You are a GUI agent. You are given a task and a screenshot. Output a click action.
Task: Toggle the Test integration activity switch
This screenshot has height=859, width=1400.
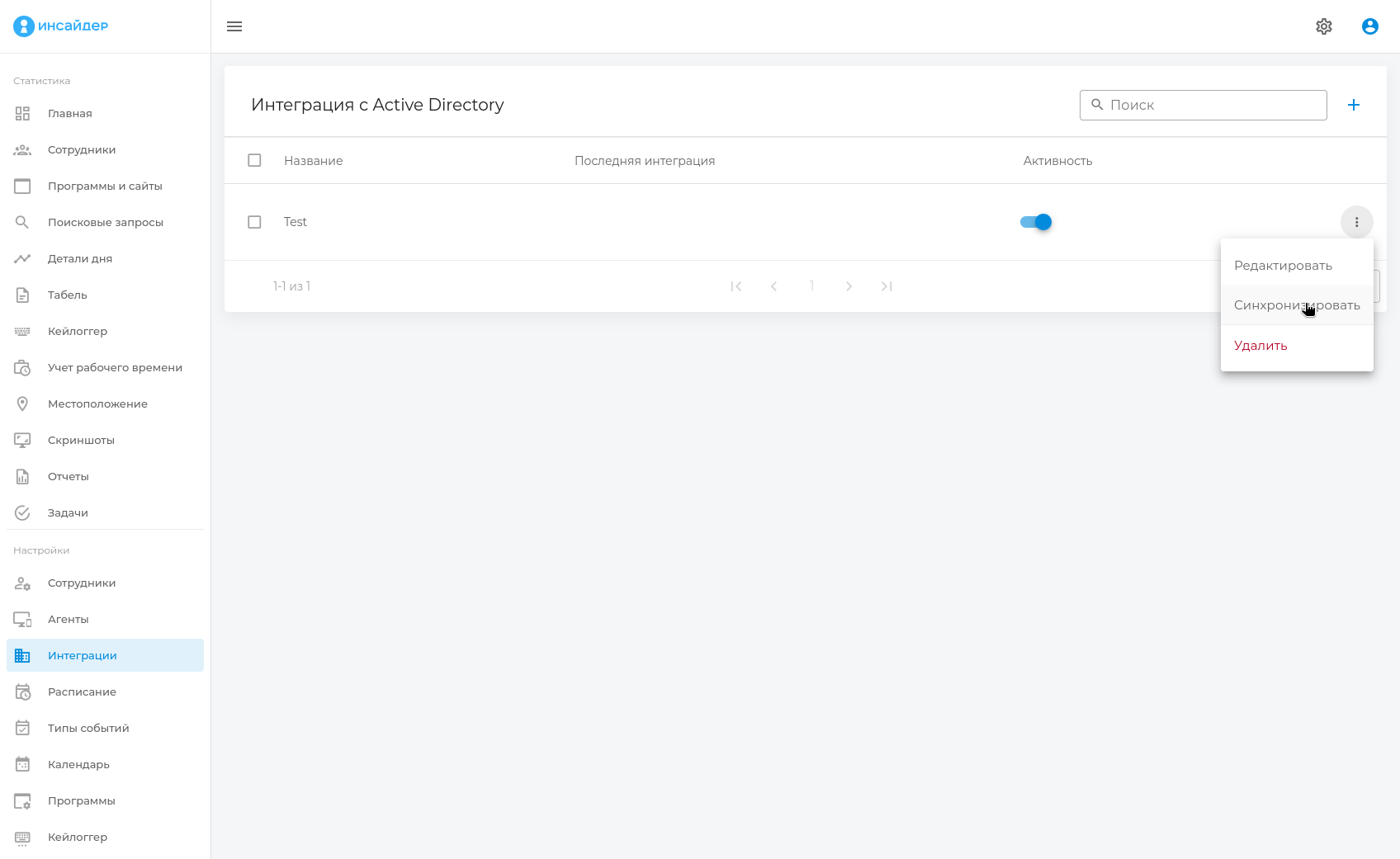click(x=1036, y=222)
